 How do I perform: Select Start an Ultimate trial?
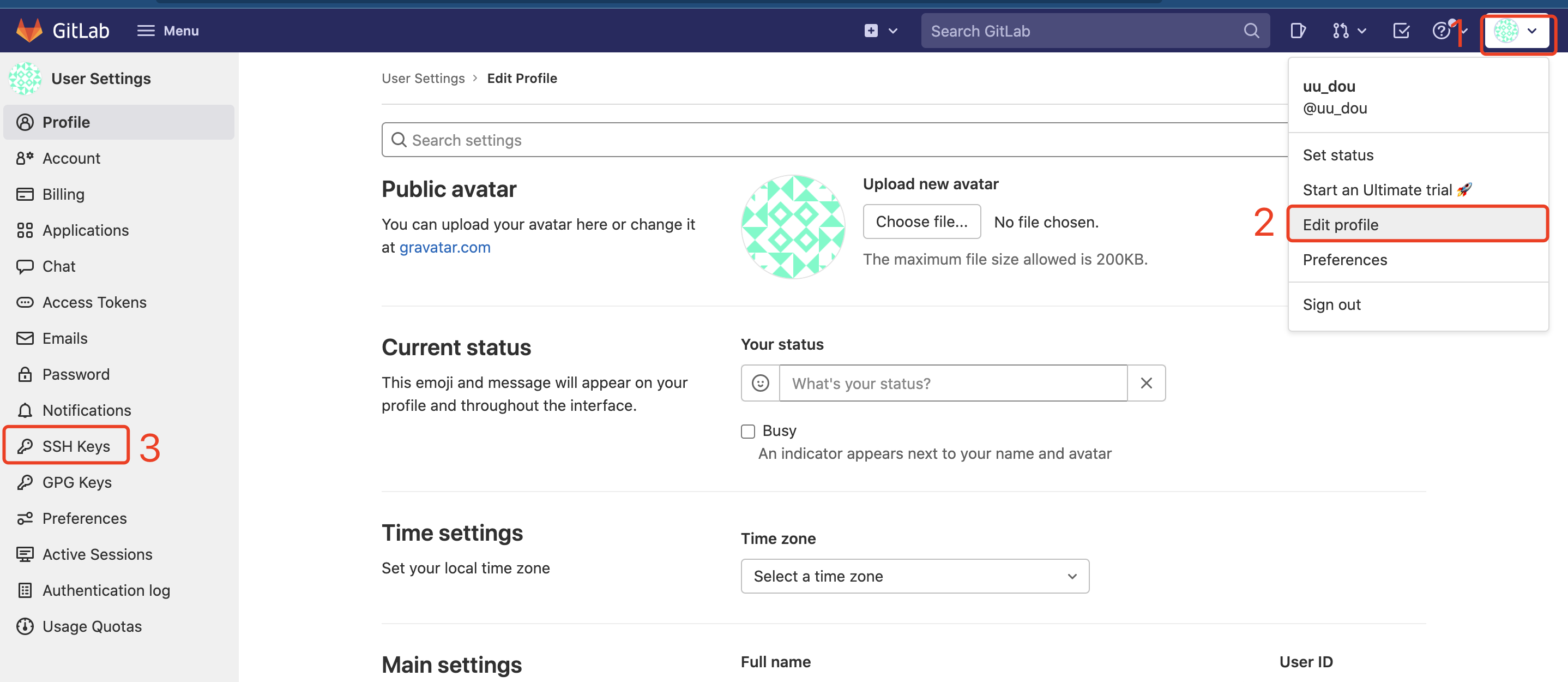[1418, 190]
